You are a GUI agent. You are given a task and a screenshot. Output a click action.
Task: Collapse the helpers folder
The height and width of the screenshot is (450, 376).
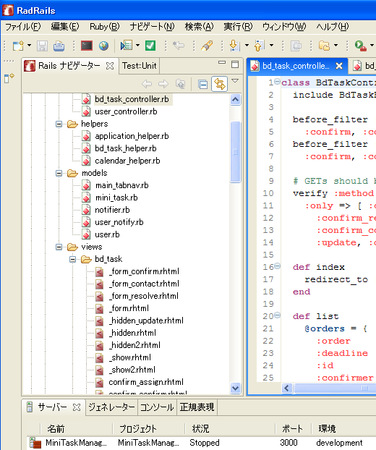59,124
